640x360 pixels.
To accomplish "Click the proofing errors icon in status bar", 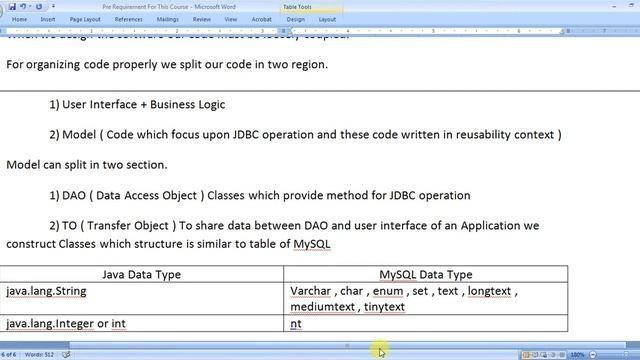I will coord(66,354).
